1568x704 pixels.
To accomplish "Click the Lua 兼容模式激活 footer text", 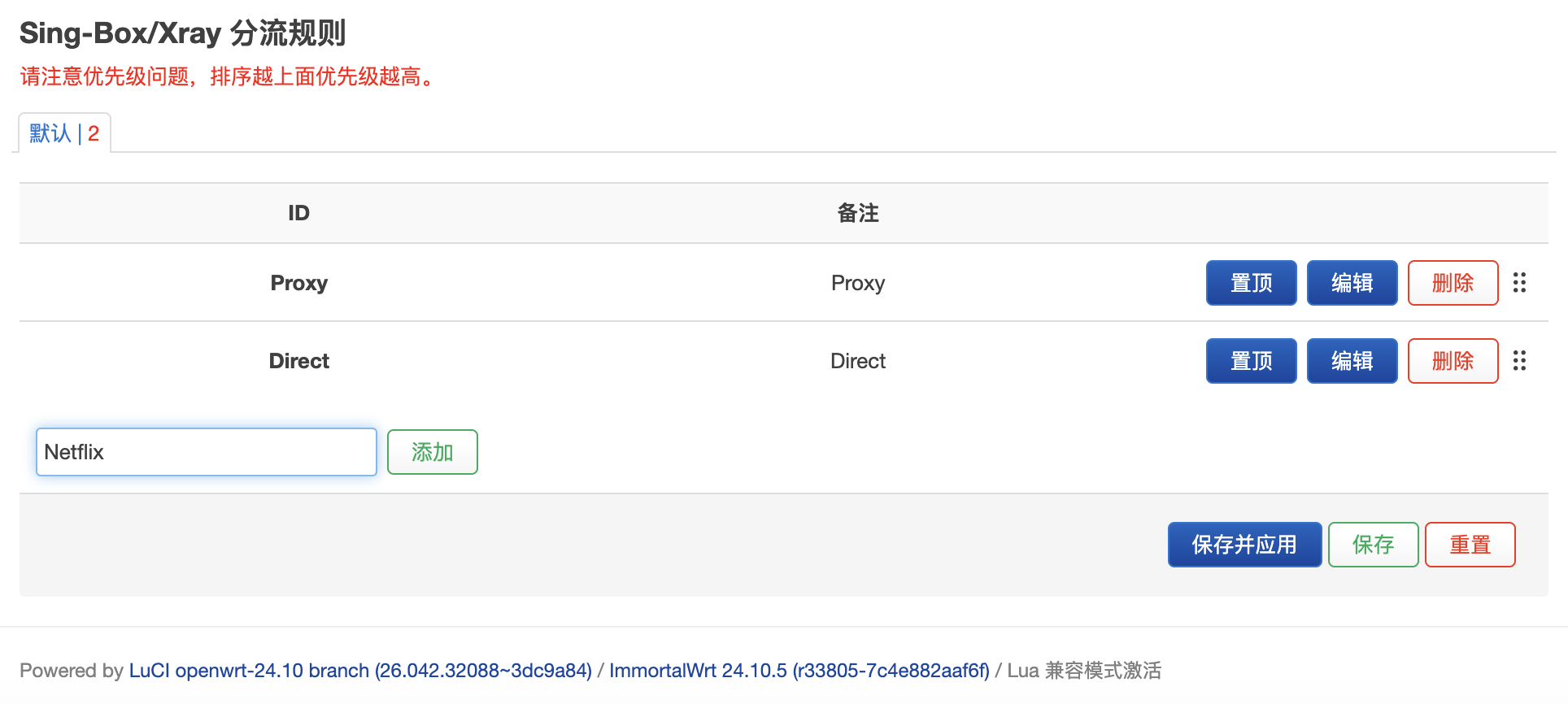I will pos(1084,671).
